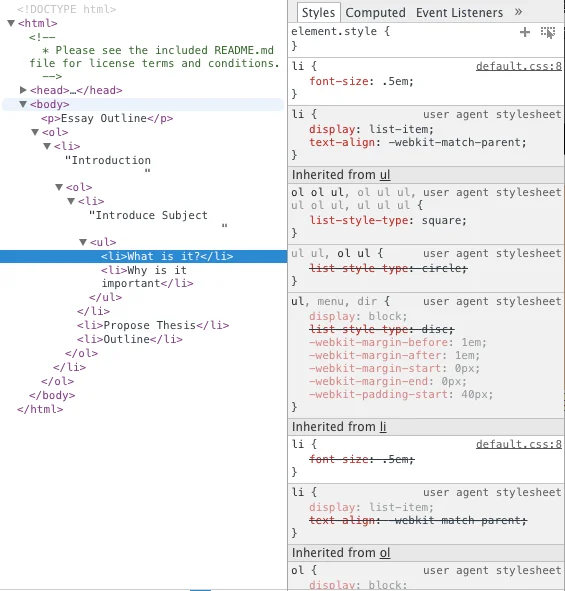Screen dimensions: 565x591
Task: Click the ul link in Inherited from ul
Action: (385, 175)
